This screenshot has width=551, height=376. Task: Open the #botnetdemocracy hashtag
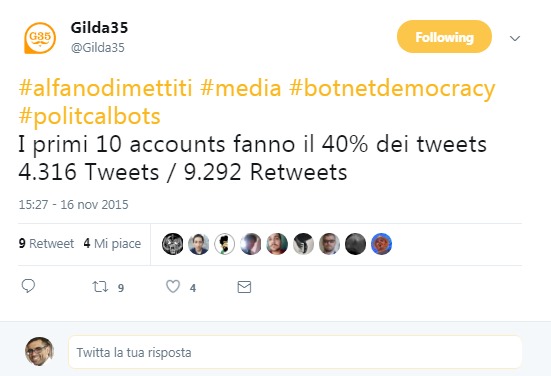tap(392, 89)
